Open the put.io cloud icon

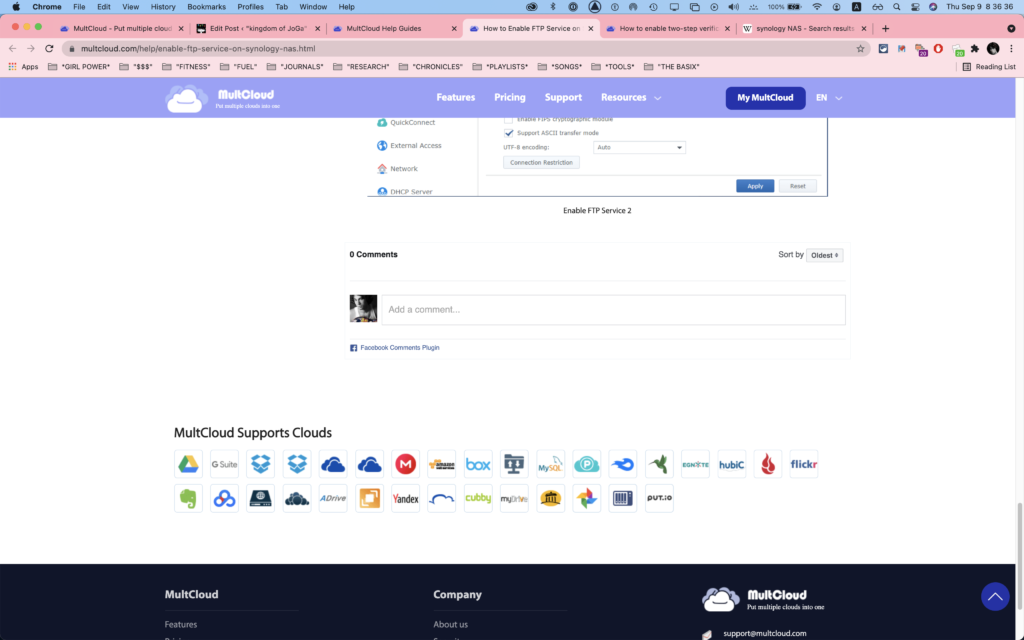coord(659,498)
